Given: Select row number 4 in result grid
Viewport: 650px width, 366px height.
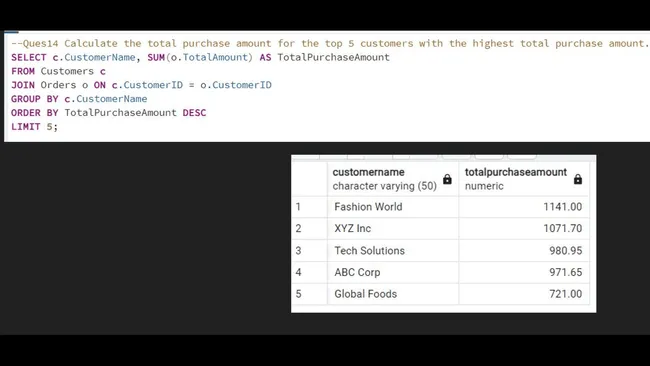Looking at the screenshot, I should (309, 272).
